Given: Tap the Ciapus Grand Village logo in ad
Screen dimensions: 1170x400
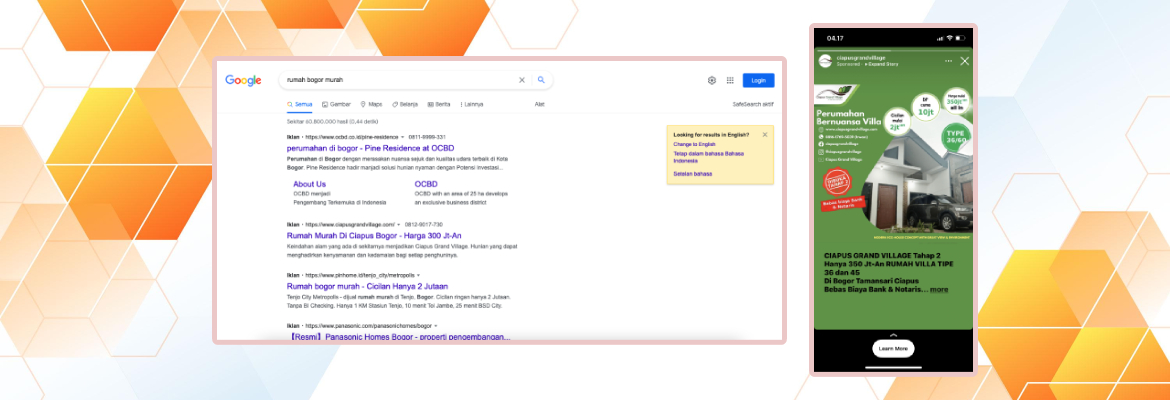Looking at the screenshot, I should click(834, 96).
